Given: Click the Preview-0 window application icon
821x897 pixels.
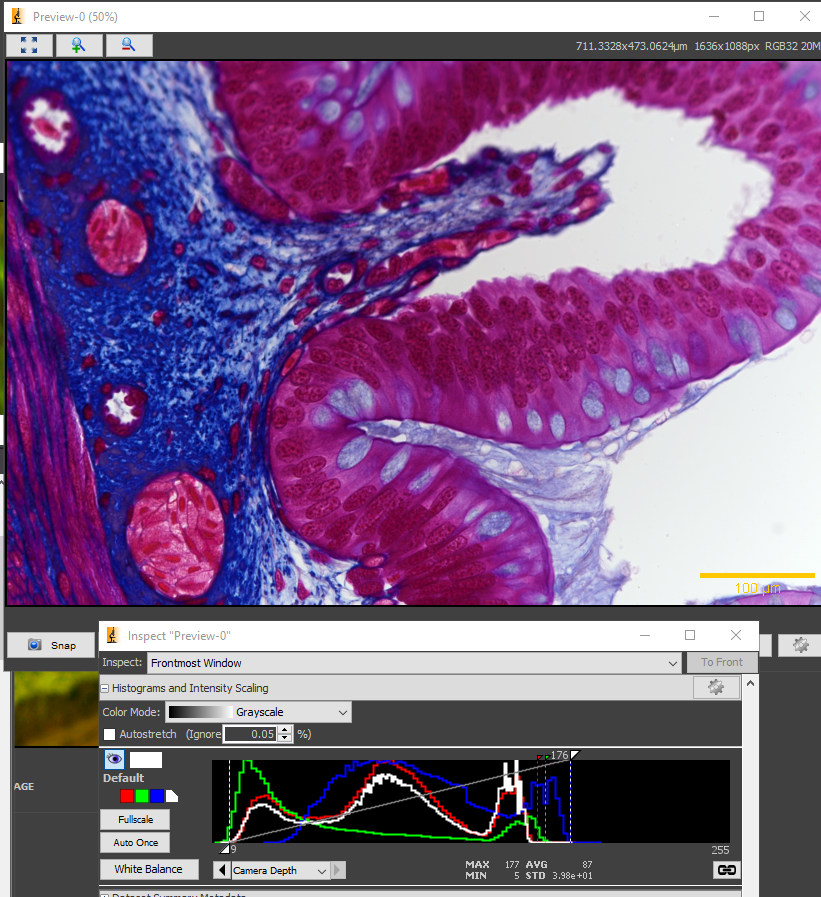Looking at the screenshot, I should [x=18, y=16].
